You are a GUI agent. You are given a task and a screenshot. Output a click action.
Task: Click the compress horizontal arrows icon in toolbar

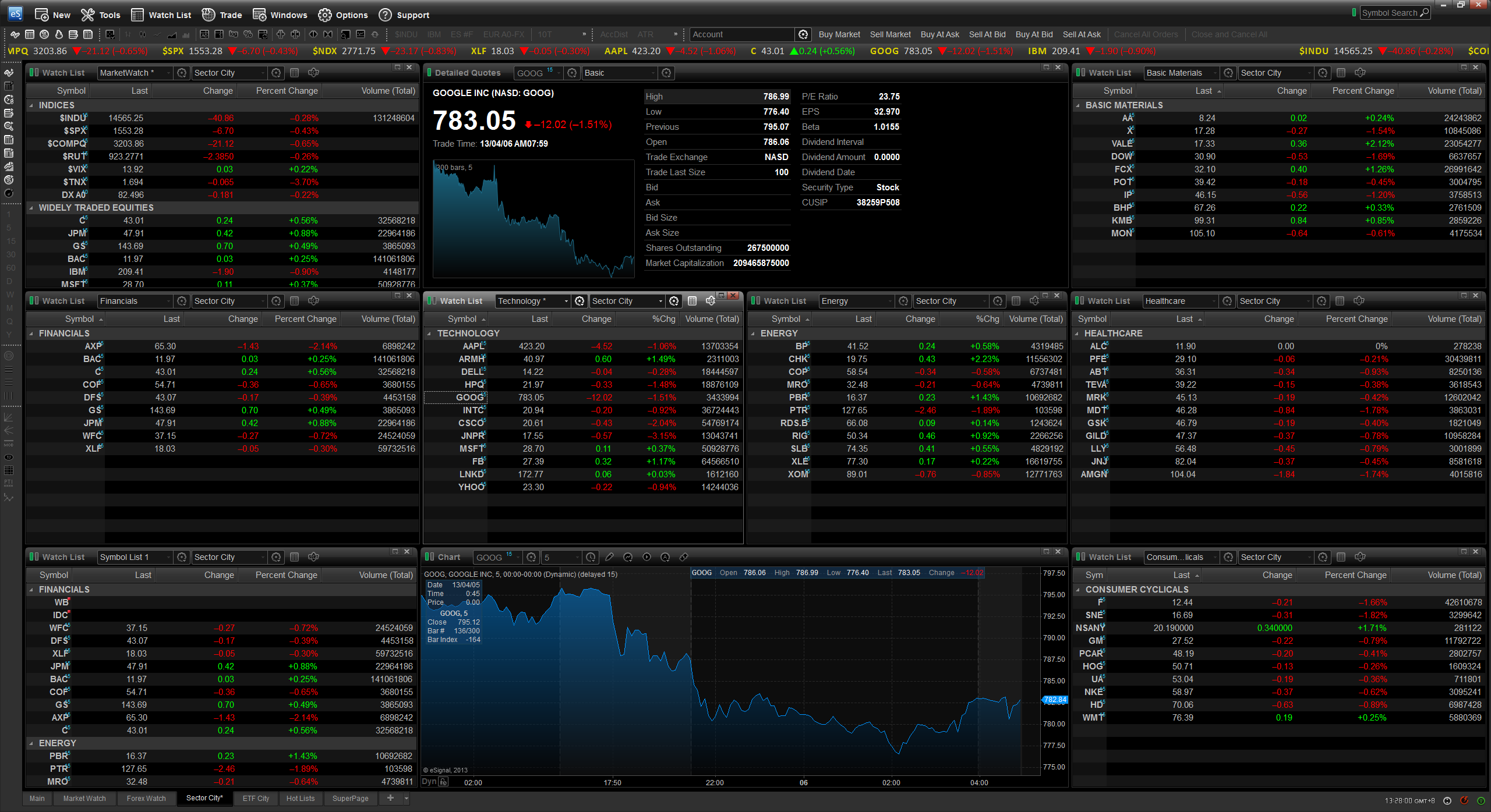(328, 34)
